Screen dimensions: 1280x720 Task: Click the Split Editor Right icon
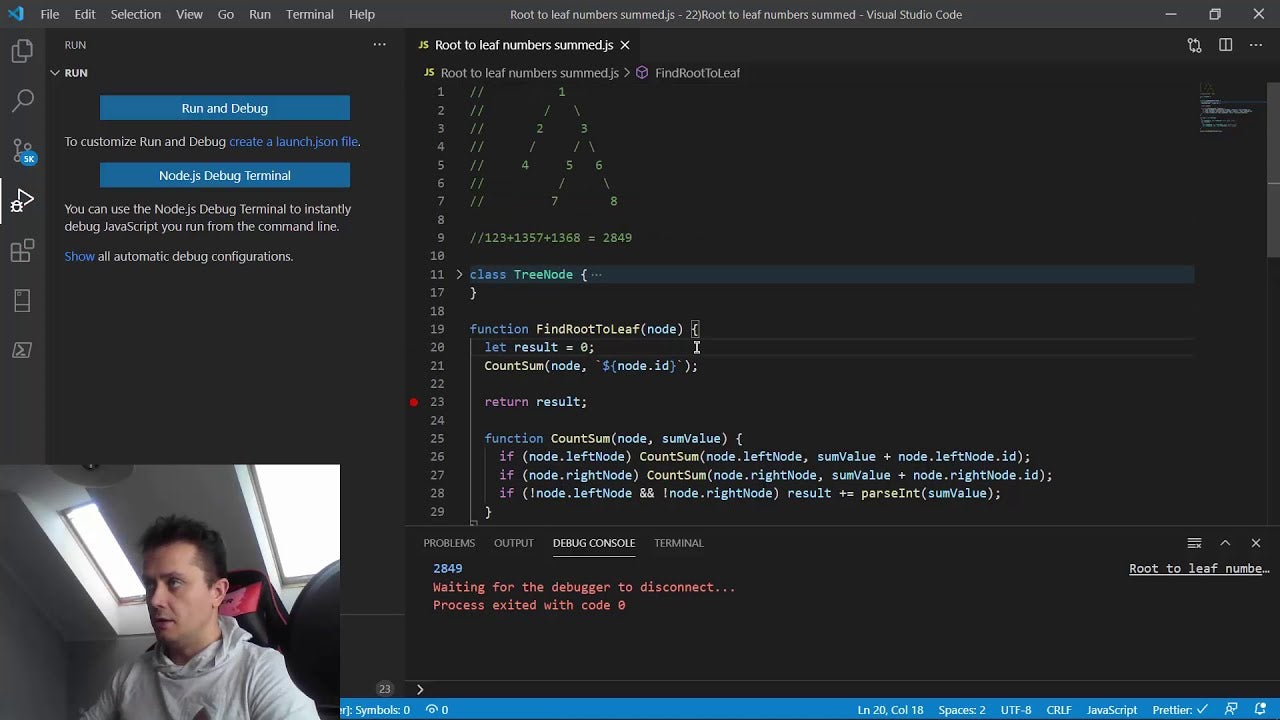[x=1225, y=45]
